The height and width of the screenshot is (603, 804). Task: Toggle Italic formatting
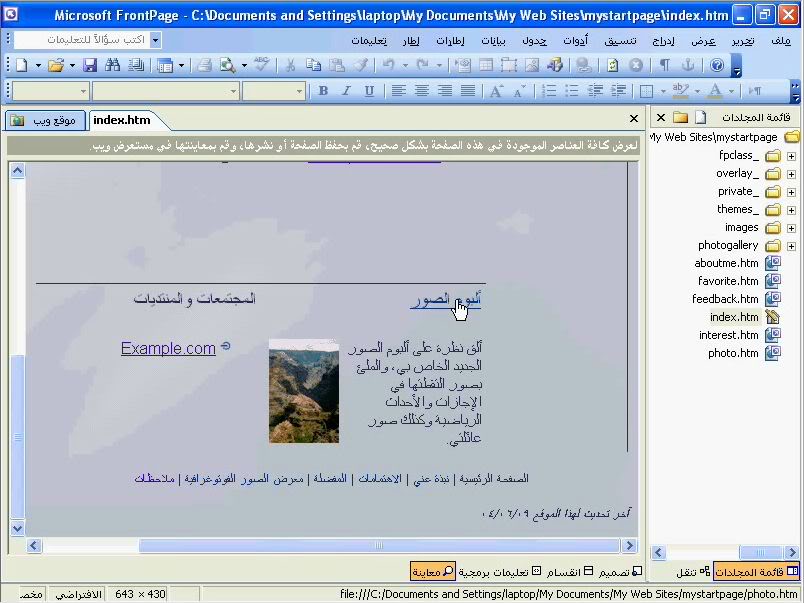(346, 91)
